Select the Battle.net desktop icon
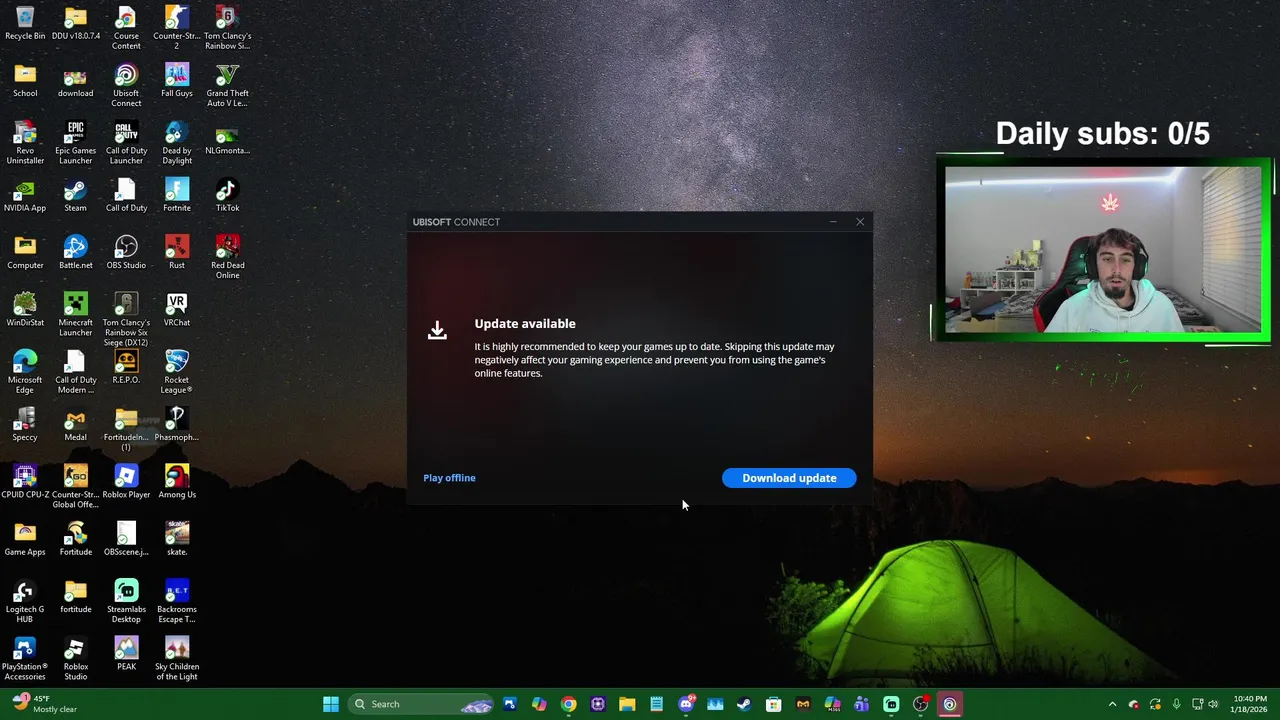Image resolution: width=1280 pixels, height=720 pixels. click(x=75, y=253)
